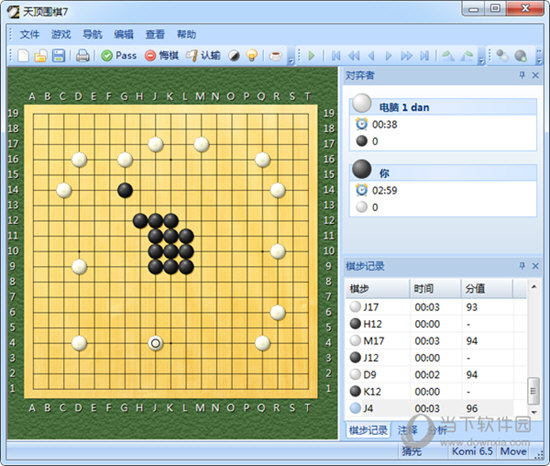Viewport: 550px width, 466px height.
Task: Click the stone with green marker icon
Action: (x=521, y=55)
